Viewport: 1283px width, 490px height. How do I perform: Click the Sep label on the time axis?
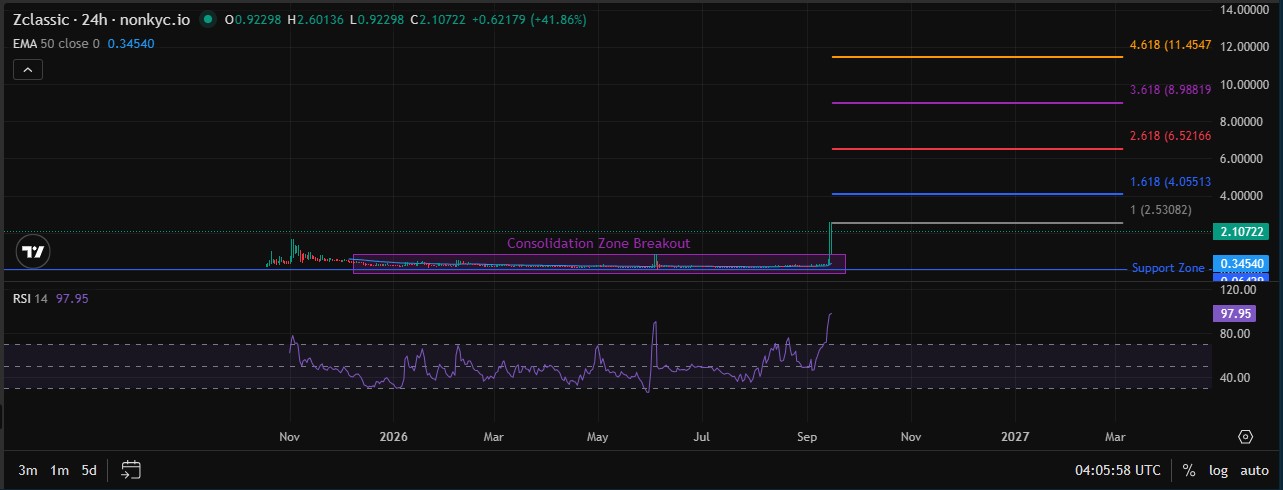(x=809, y=437)
